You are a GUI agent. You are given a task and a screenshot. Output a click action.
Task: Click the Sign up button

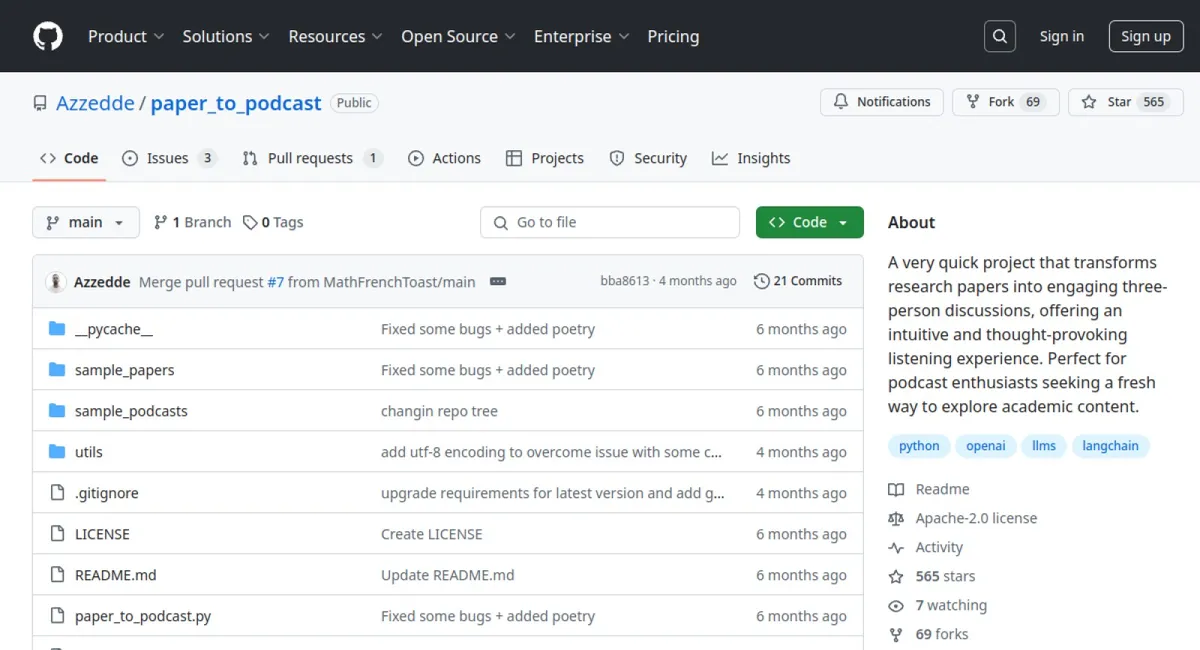tap(1146, 36)
